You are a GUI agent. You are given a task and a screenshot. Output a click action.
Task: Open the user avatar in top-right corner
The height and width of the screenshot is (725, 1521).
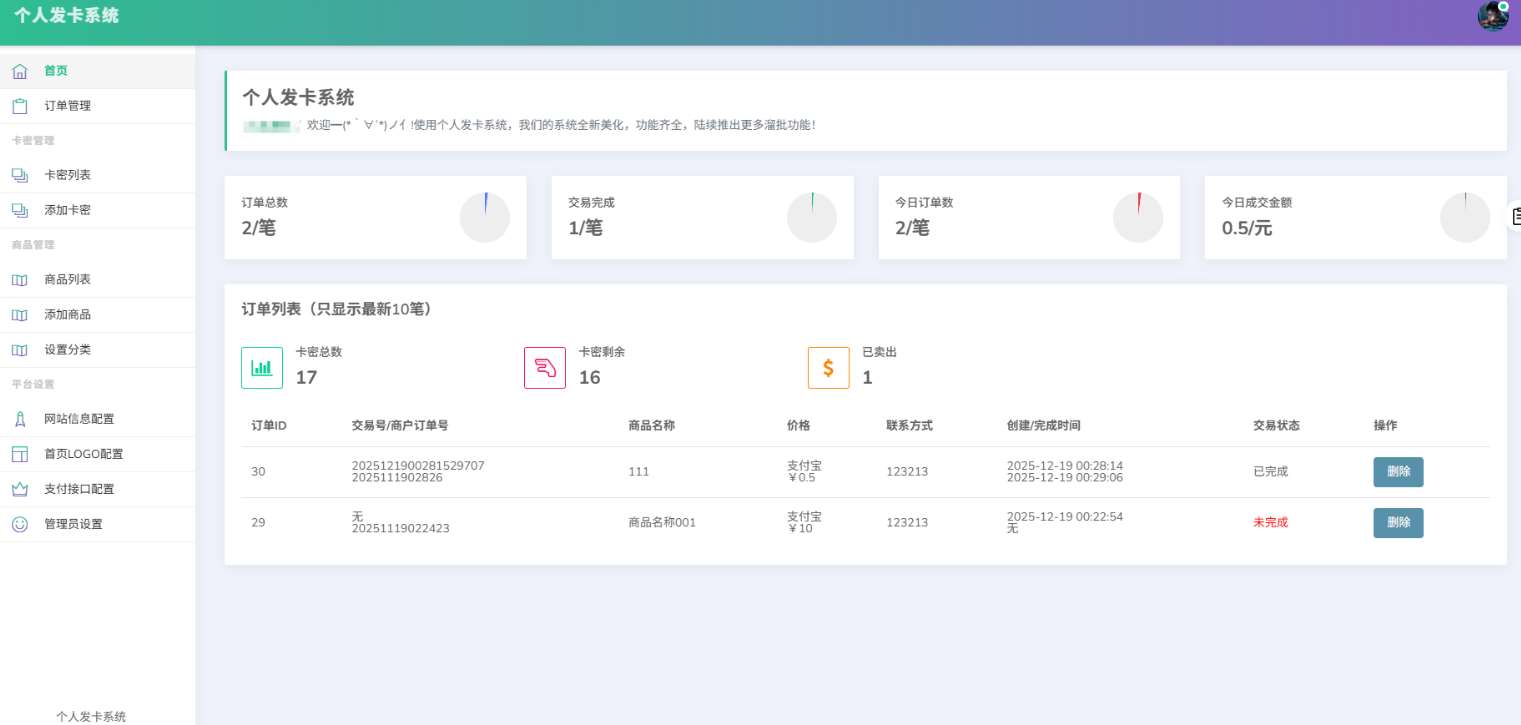1493,15
